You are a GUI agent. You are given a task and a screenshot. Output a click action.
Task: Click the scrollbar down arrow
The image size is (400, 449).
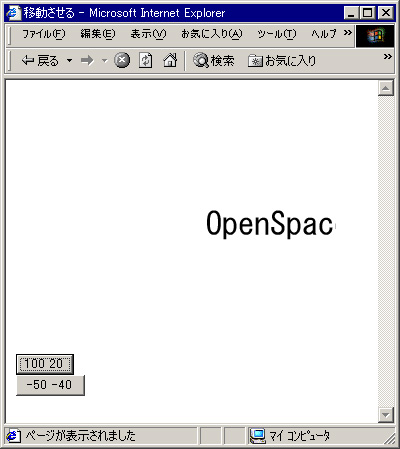coord(386,415)
